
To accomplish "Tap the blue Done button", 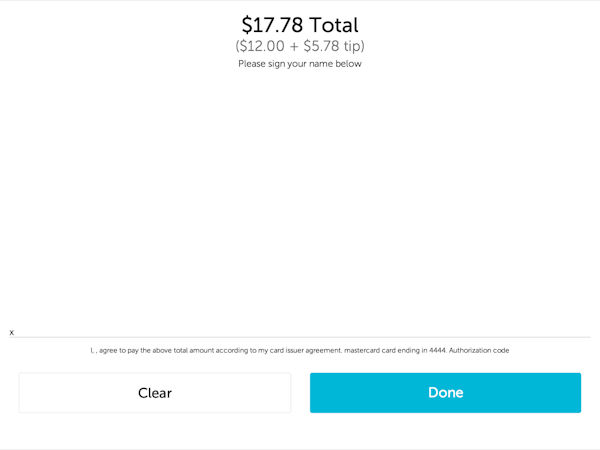I will (x=445, y=393).
